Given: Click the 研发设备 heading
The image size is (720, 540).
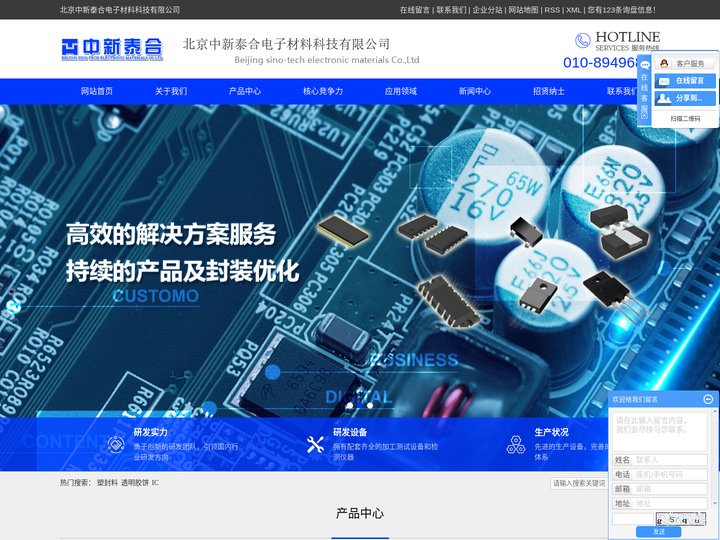Looking at the screenshot, I should point(350,432).
